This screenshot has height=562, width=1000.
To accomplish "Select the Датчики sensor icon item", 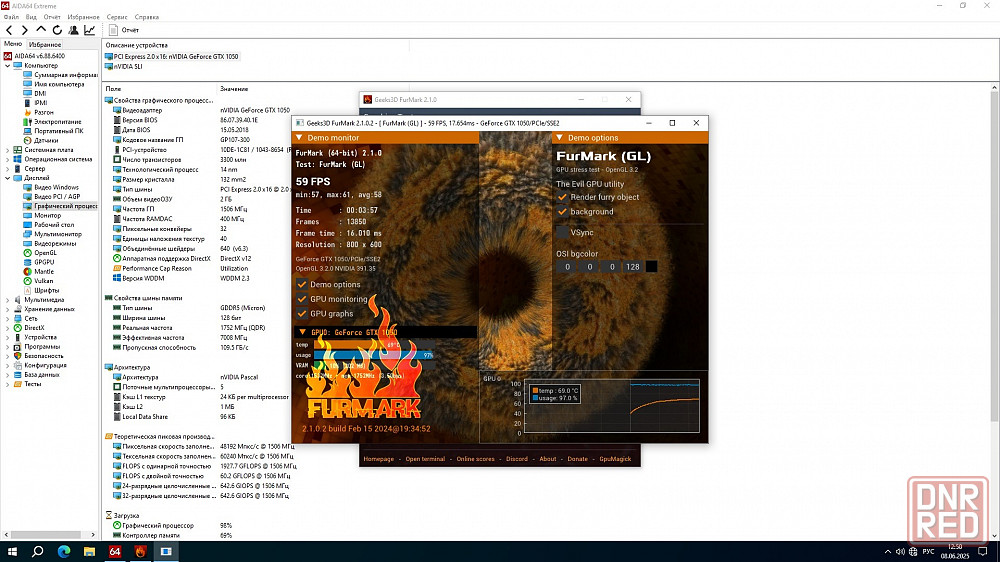I will click(x=27, y=140).
